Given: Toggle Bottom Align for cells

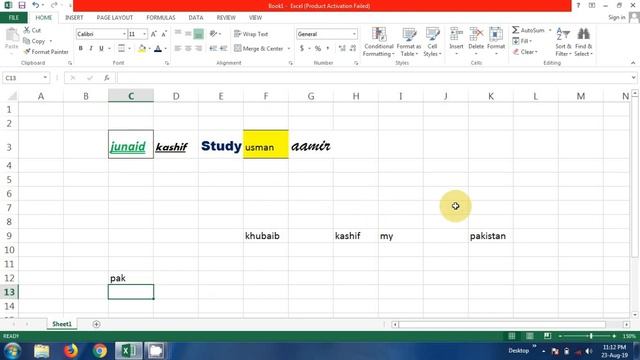Looking at the screenshot, I should point(199,34).
